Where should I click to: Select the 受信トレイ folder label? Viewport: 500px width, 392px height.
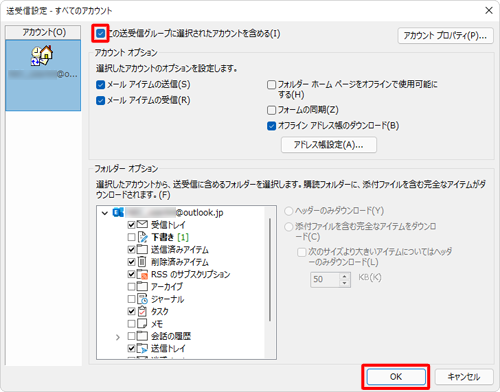(x=168, y=225)
